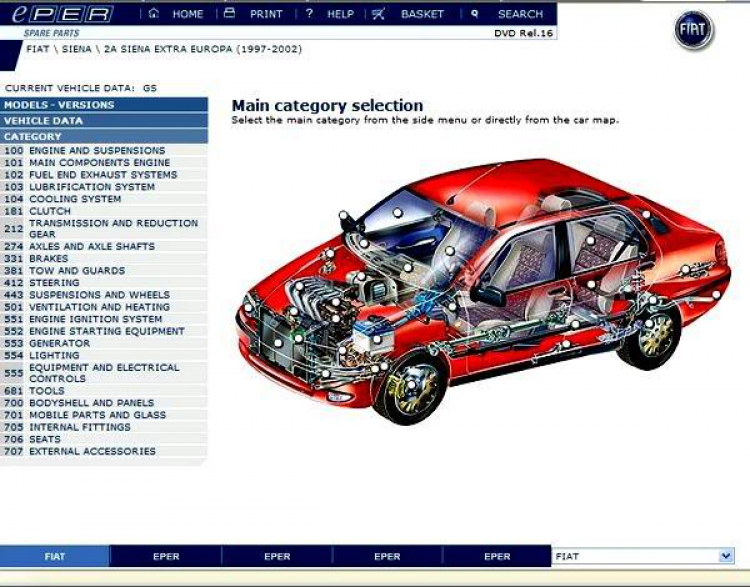
Task: Select category 181 Clutch
Action: pyautogui.click(x=104, y=211)
